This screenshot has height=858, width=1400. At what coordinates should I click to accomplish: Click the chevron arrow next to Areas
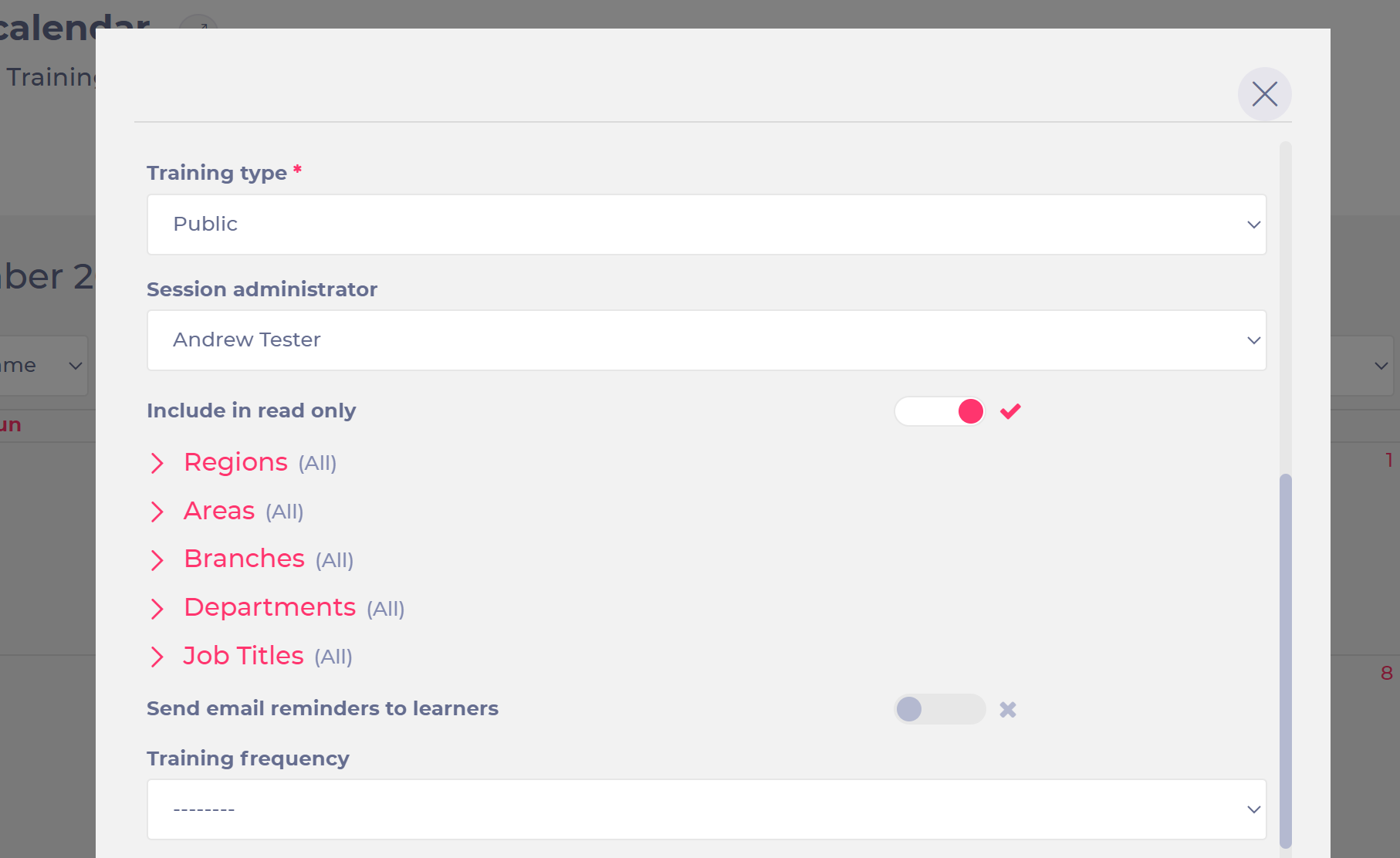pyautogui.click(x=157, y=512)
